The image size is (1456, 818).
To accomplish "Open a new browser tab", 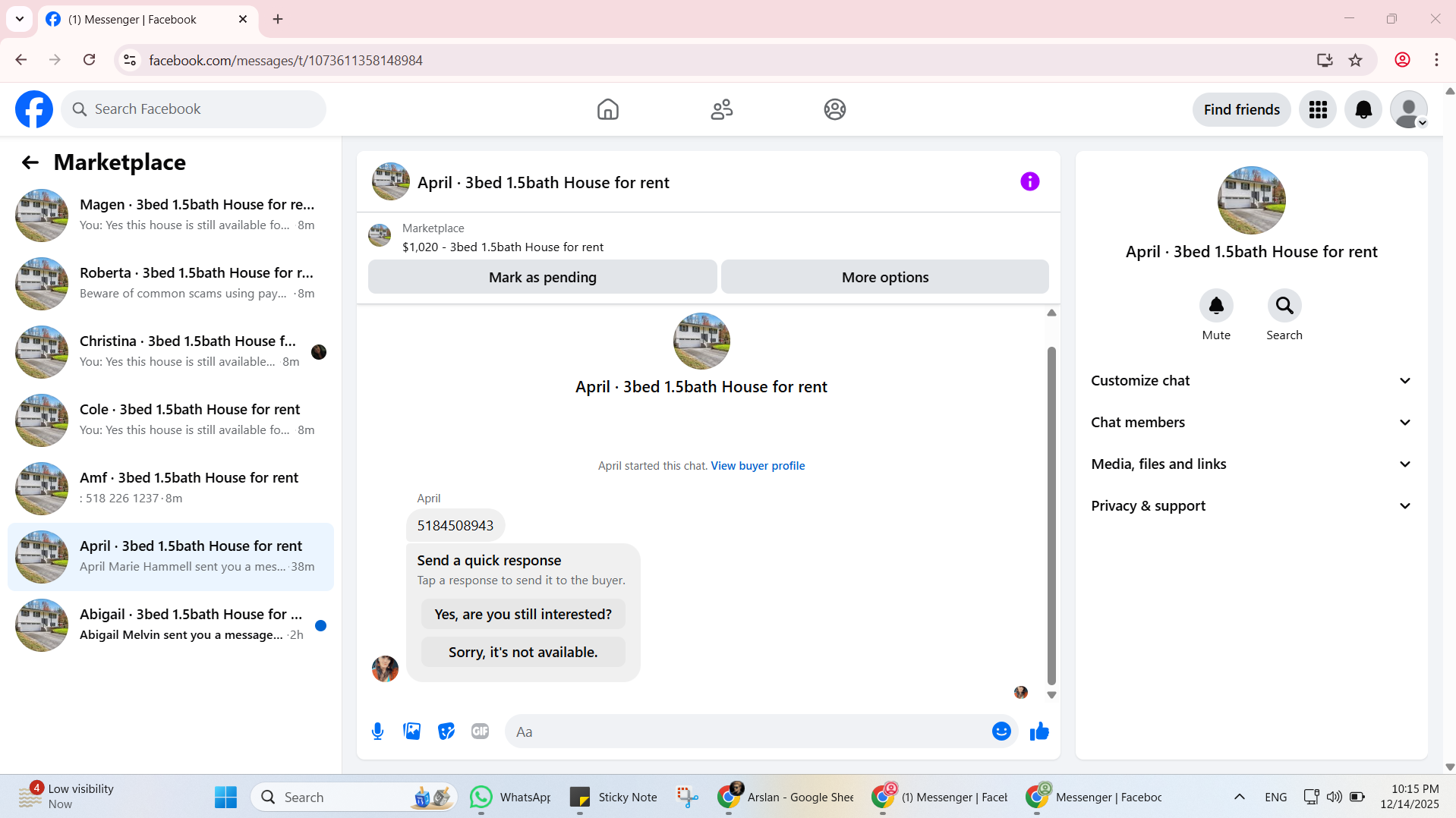I will point(278,19).
